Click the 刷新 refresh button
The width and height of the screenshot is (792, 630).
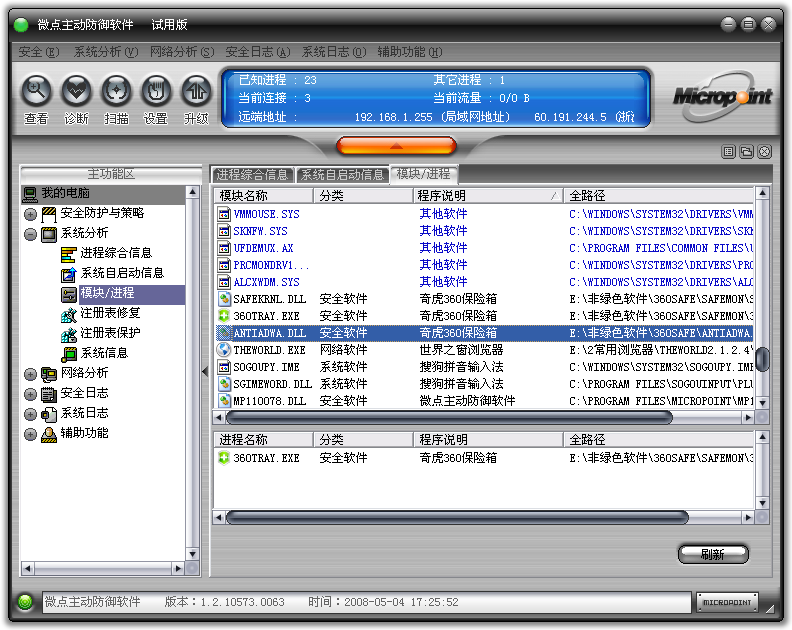tap(712, 554)
